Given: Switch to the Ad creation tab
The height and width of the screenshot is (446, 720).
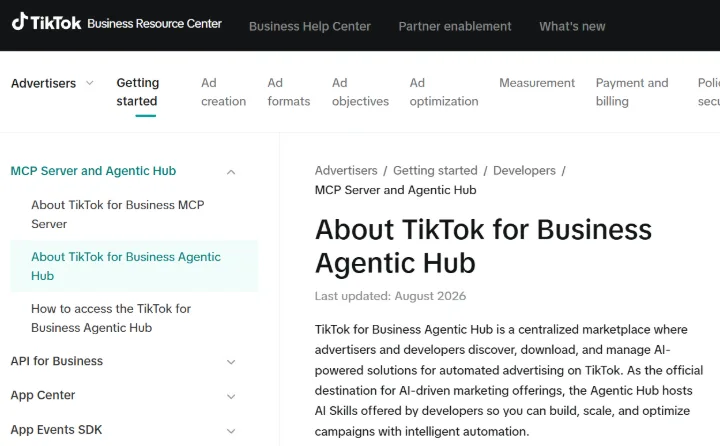Looking at the screenshot, I should (x=223, y=92).
